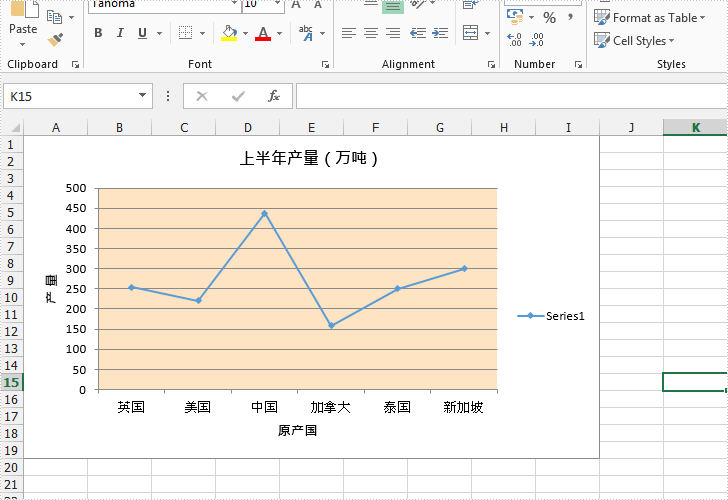Viewport: 728px width, 500px height.
Task: Select row header 21
Action: 11,485
